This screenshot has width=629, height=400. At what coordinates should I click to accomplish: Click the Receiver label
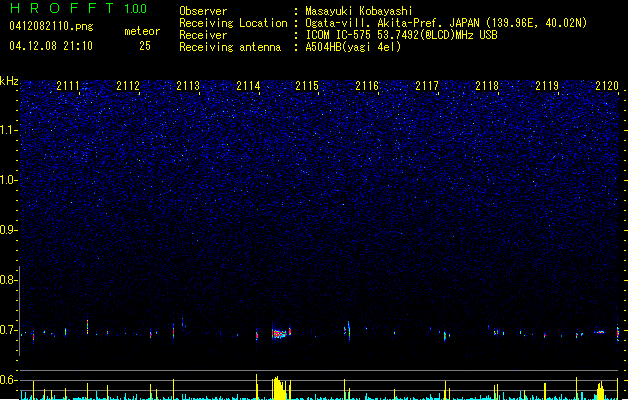203,35
